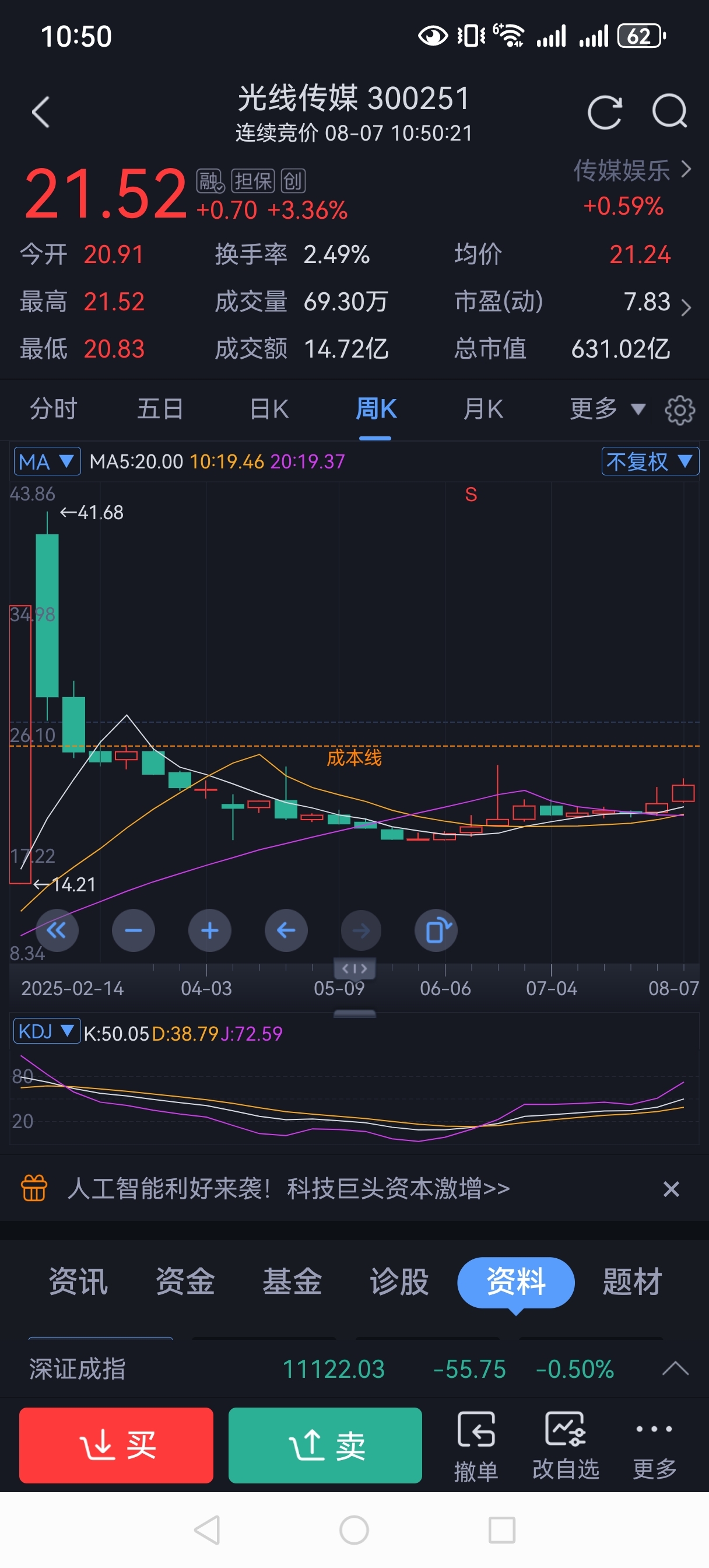
Task: Switch to 日K daily chart tab
Action: pyautogui.click(x=269, y=408)
